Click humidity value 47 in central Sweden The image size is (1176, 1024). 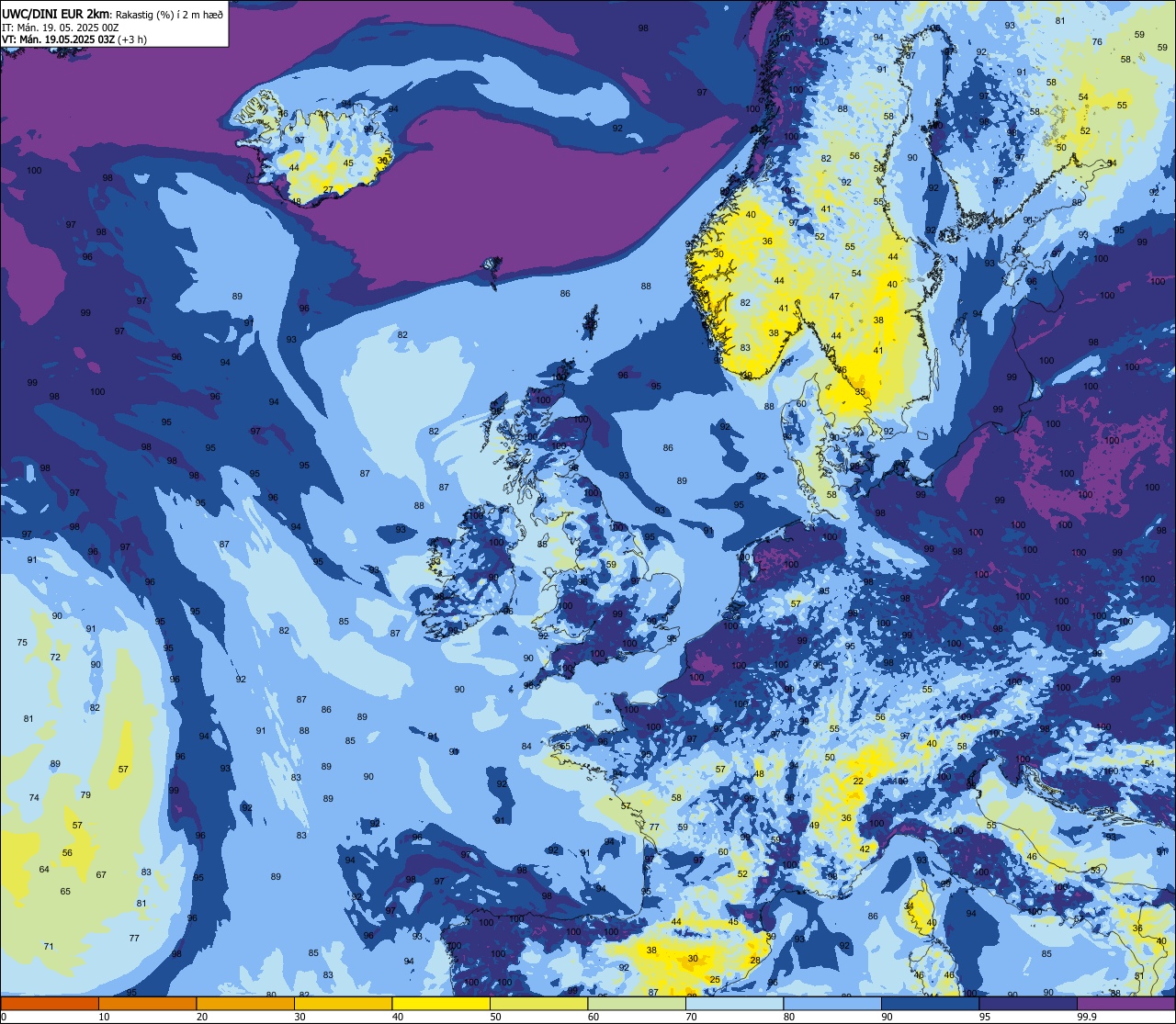pos(834,297)
